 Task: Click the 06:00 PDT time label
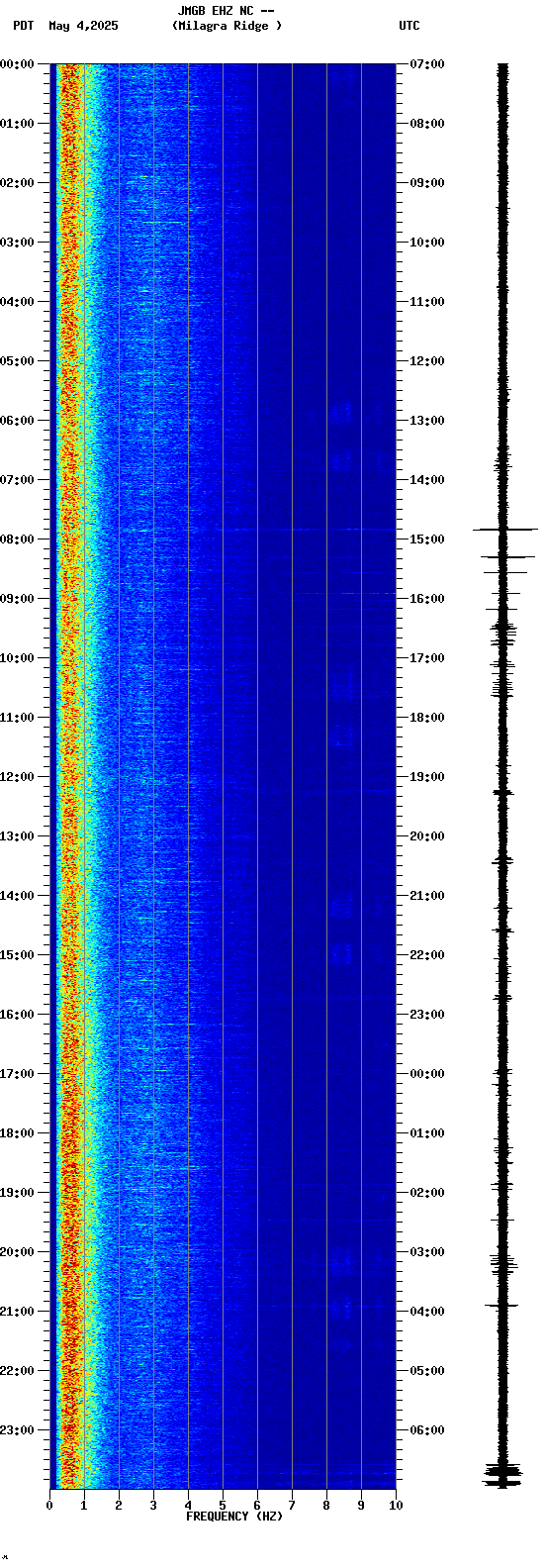[17, 421]
